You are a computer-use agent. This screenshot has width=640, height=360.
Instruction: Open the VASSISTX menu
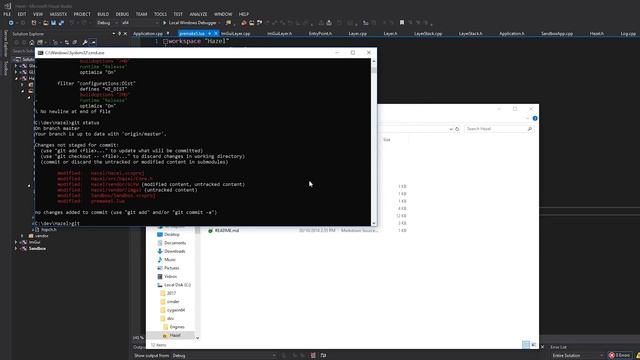click(x=58, y=14)
